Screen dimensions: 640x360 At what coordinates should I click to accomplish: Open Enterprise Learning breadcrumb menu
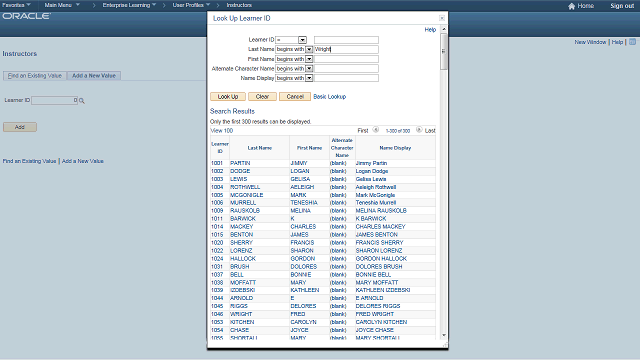(129, 5)
